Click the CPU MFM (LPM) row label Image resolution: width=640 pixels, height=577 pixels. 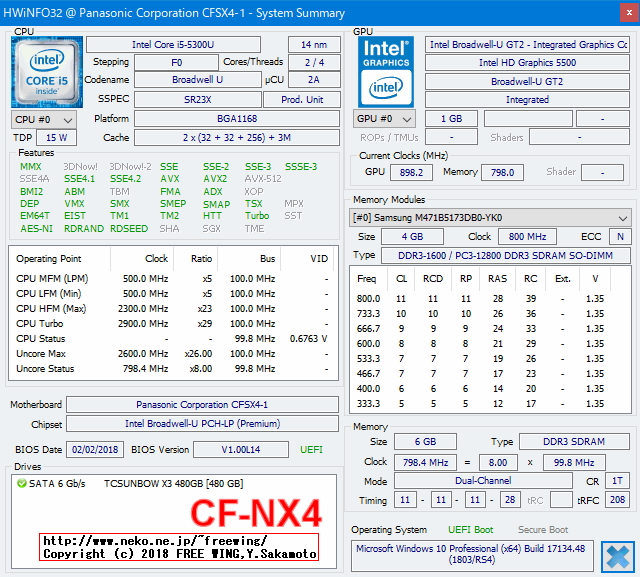click(52, 279)
